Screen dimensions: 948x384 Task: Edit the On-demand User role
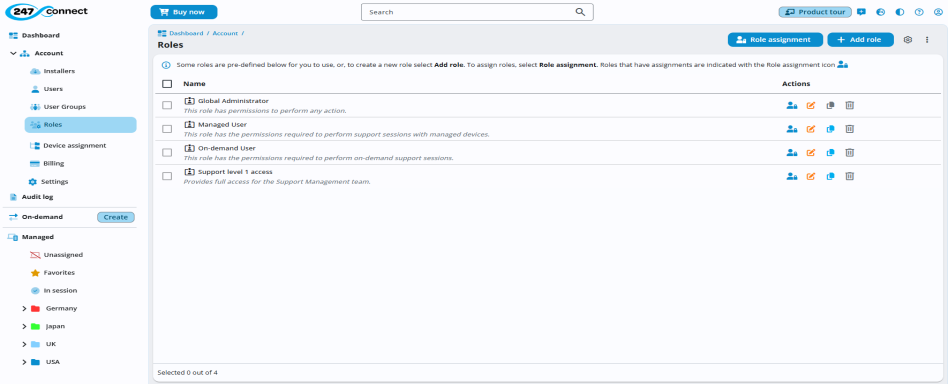pos(811,152)
